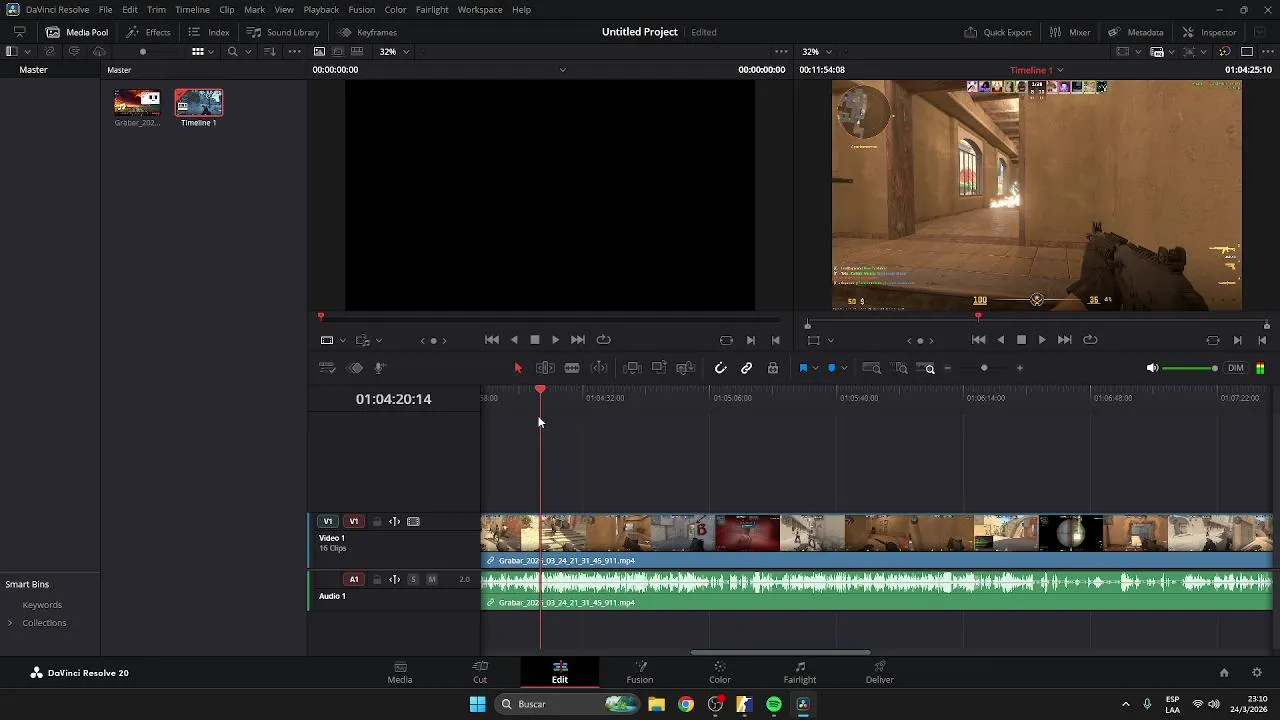This screenshot has width=1280, height=720.
Task: Click Custom Zoom icon
Action: click(x=926, y=368)
